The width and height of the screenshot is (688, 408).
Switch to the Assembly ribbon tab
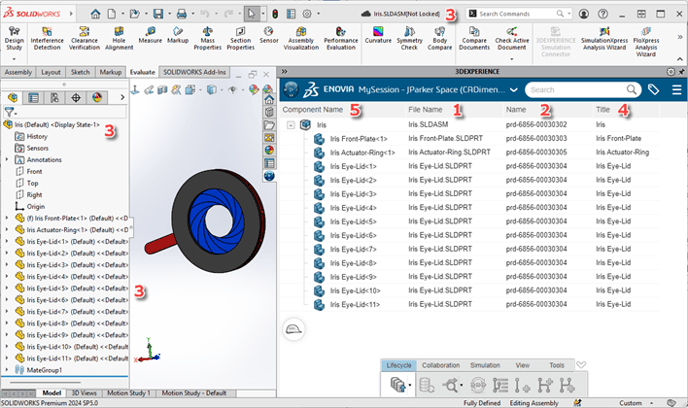click(x=18, y=72)
